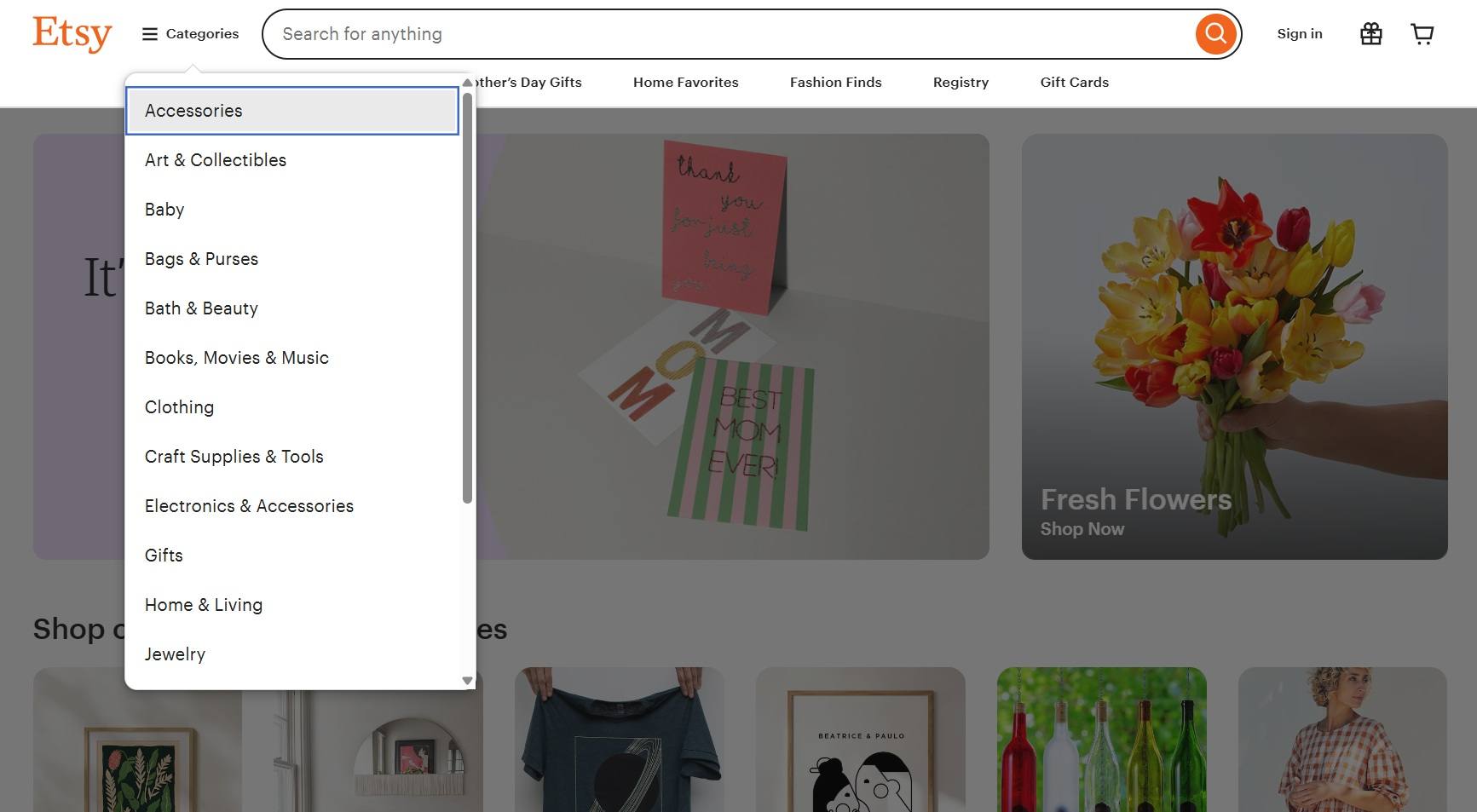The width and height of the screenshot is (1477, 812).
Task: Select Craft Supplies & Tools category
Action: coord(292,457)
